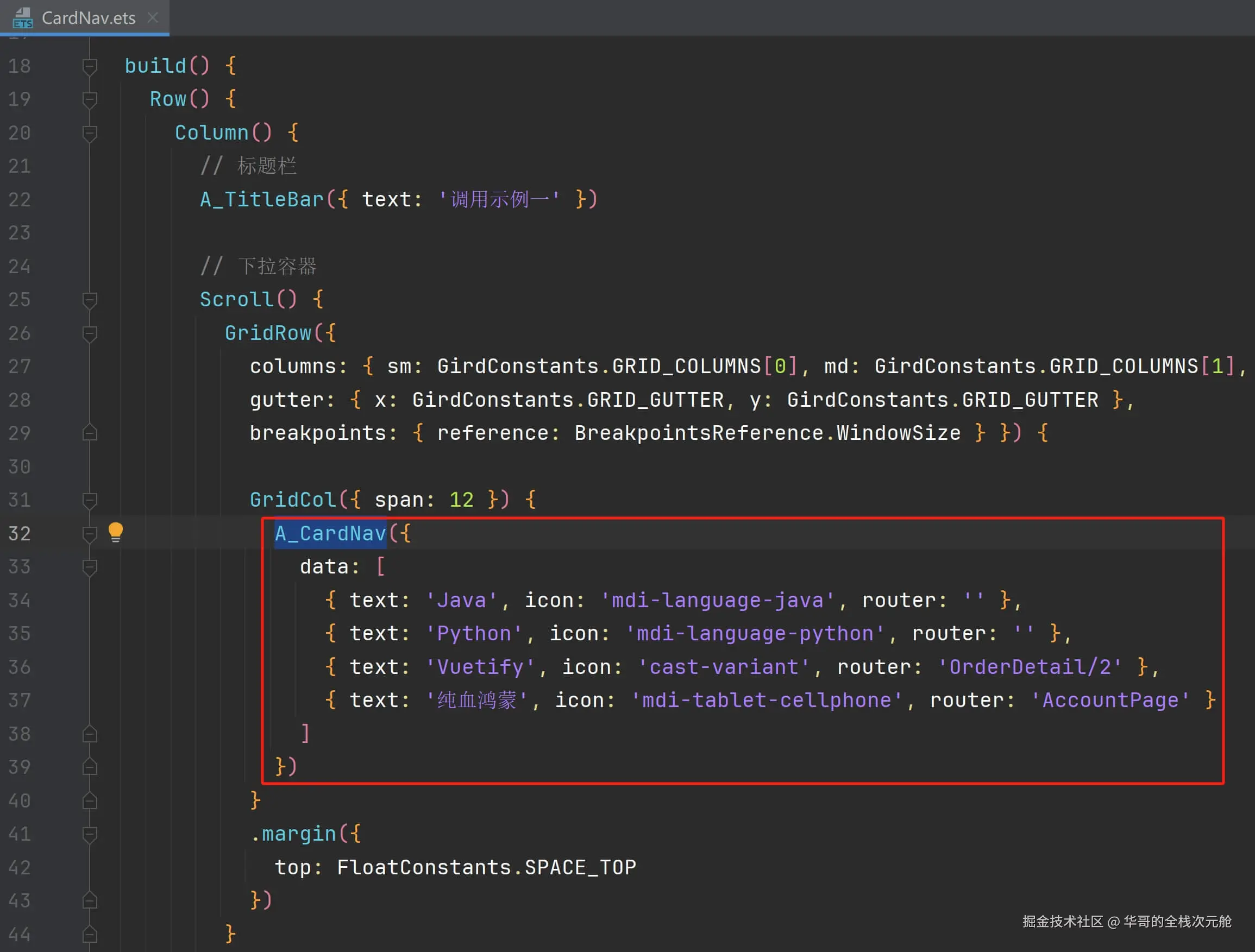Click the fold end marker on line 29

[90, 433]
